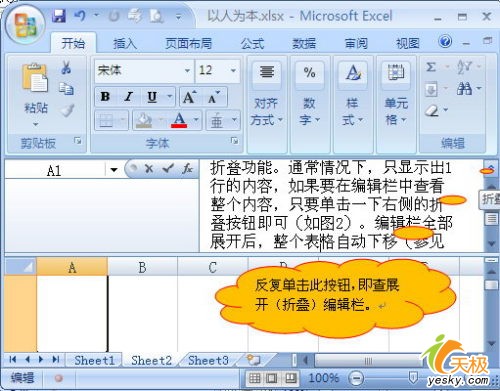Click the Paste clipboard icon
The height and width of the screenshot is (391, 500).
point(34,77)
